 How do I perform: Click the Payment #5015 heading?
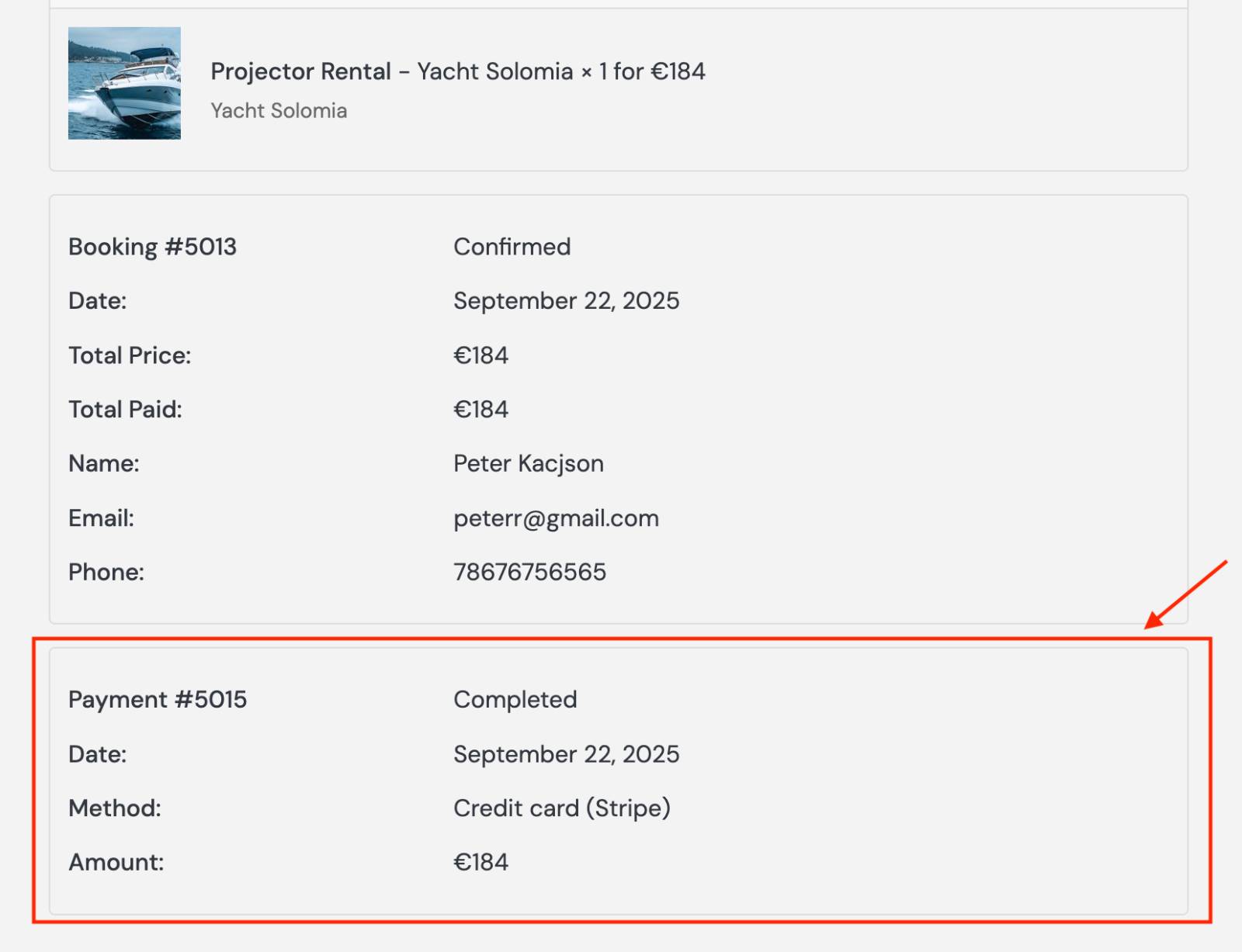pyautogui.click(x=158, y=700)
